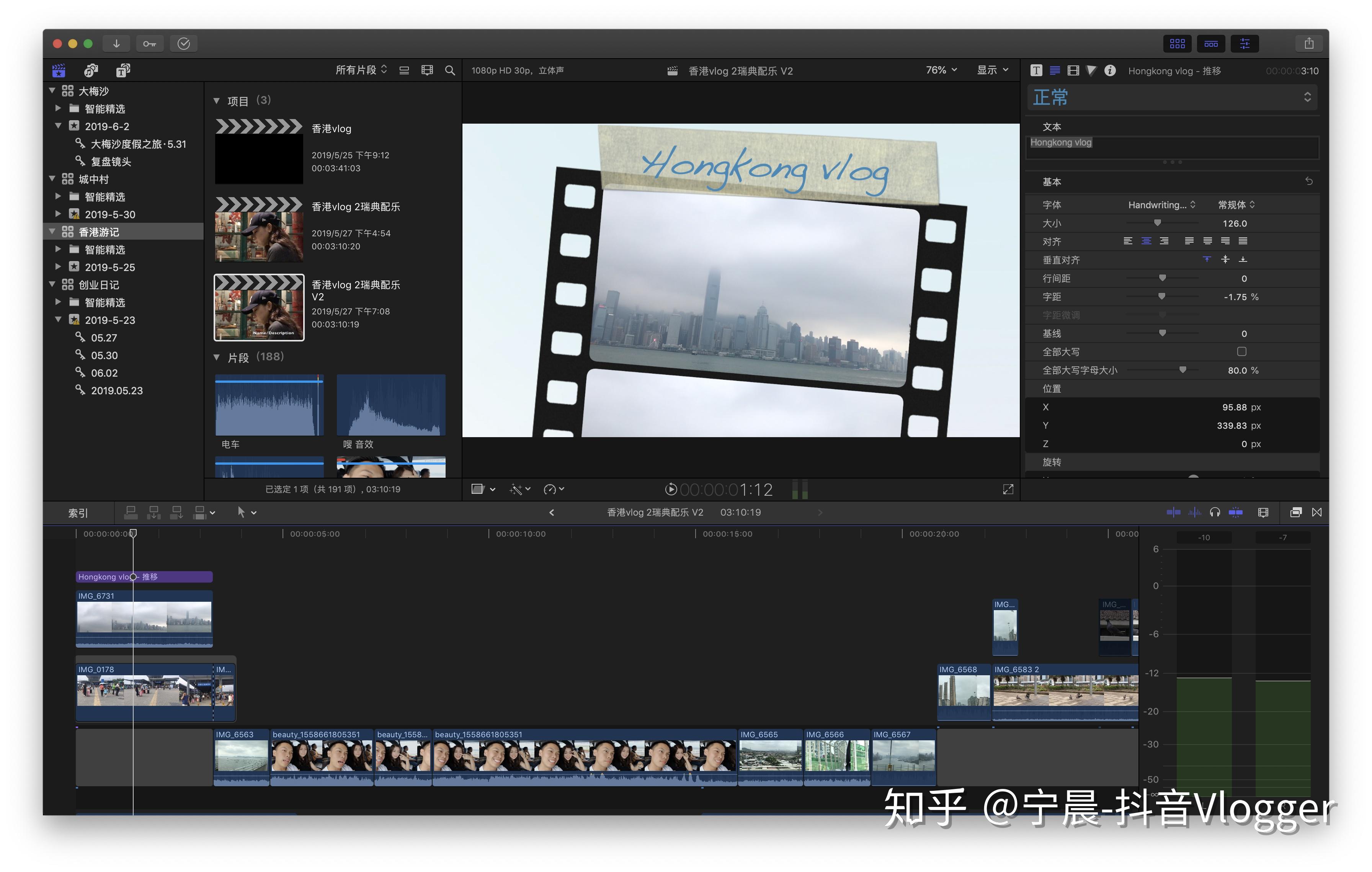The image size is (1372, 872).
Task: Click the X position value 95.88
Action: (1234, 407)
